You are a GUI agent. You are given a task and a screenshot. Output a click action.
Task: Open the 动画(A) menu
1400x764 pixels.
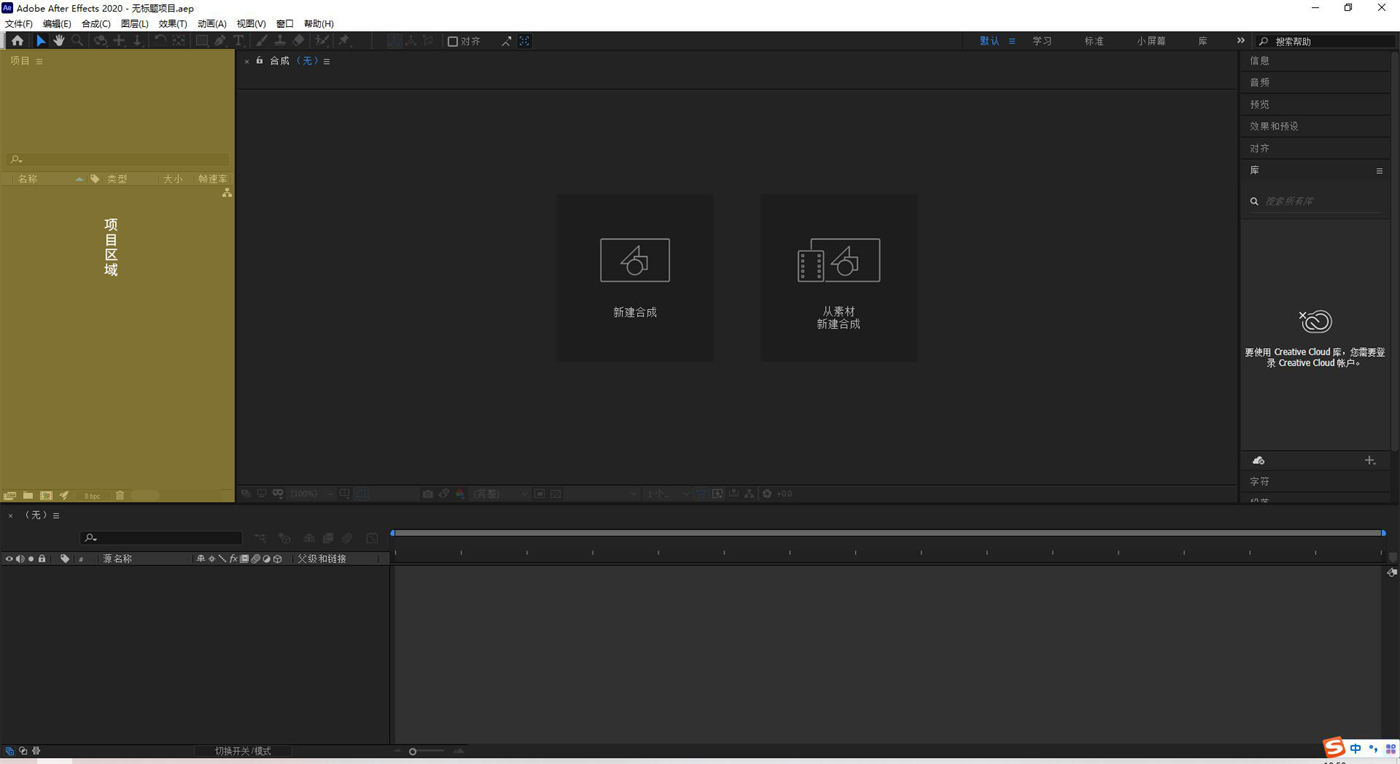tap(212, 24)
